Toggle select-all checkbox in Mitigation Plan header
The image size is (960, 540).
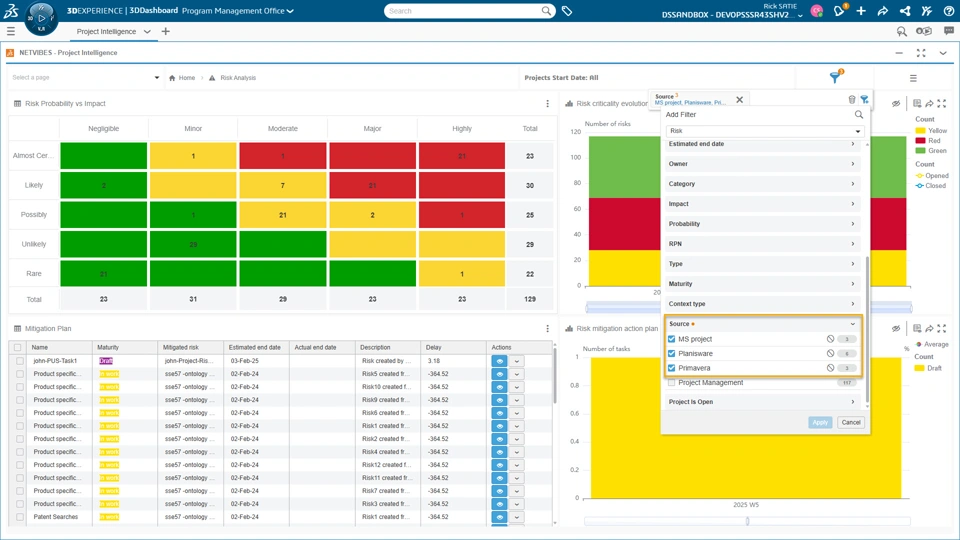click(18, 347)
